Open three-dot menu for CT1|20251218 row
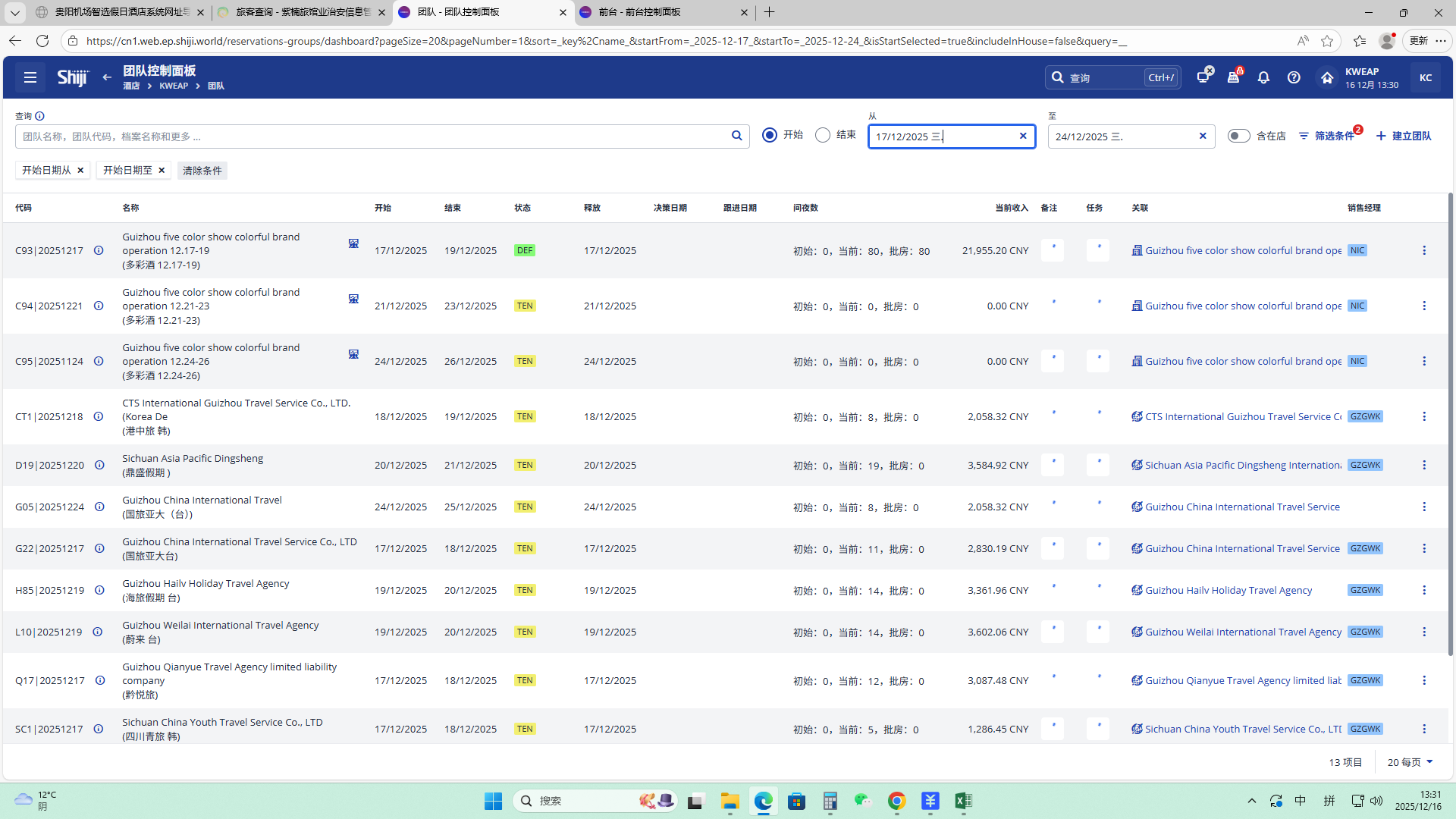Image resolution: width=1456 pixels, height=819 pixels. (1423, 416)
